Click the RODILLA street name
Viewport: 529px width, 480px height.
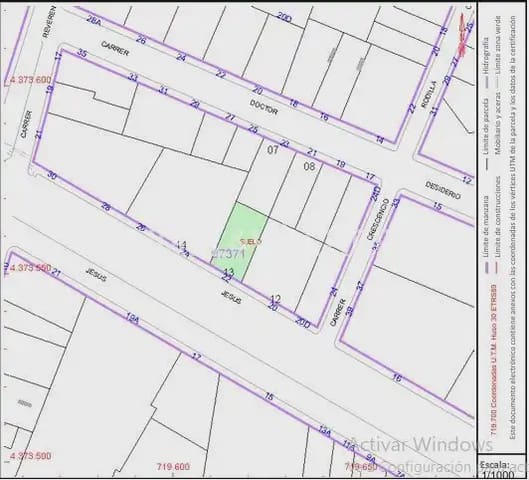coord(429,95)
